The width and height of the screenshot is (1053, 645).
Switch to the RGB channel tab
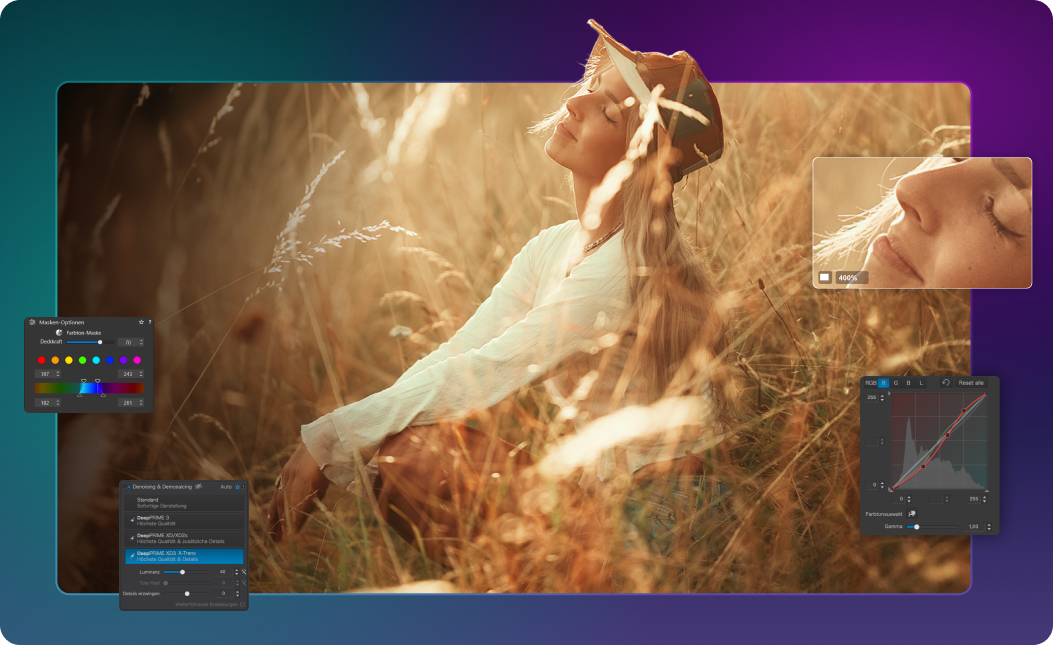870,383
